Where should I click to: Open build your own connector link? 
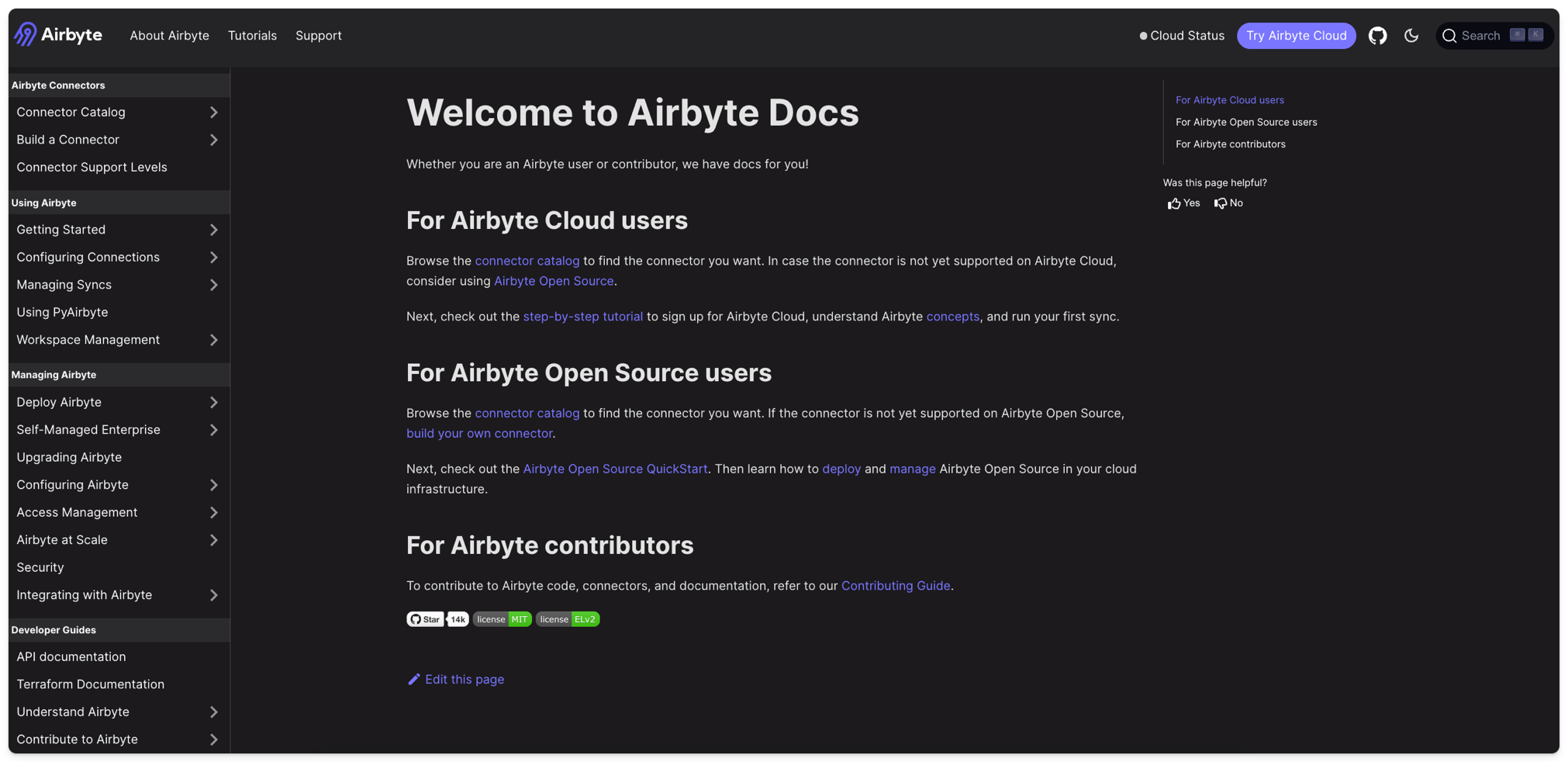(x=479, y=433)
